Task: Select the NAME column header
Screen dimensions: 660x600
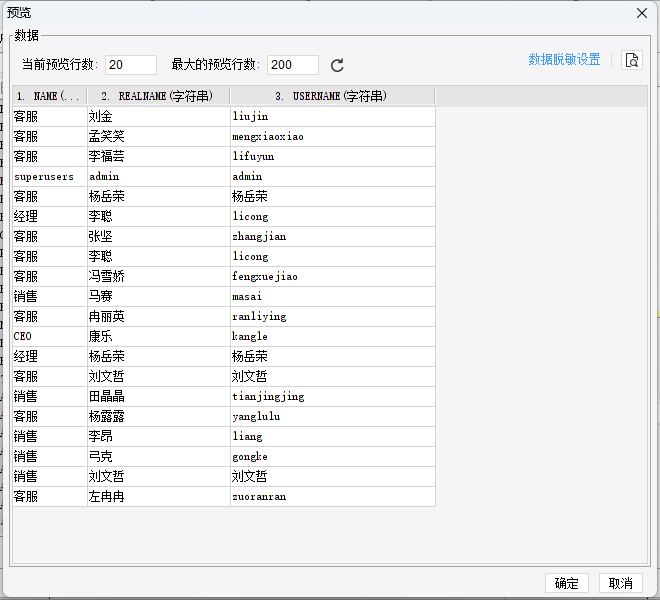Action: (x=50, y=96)
